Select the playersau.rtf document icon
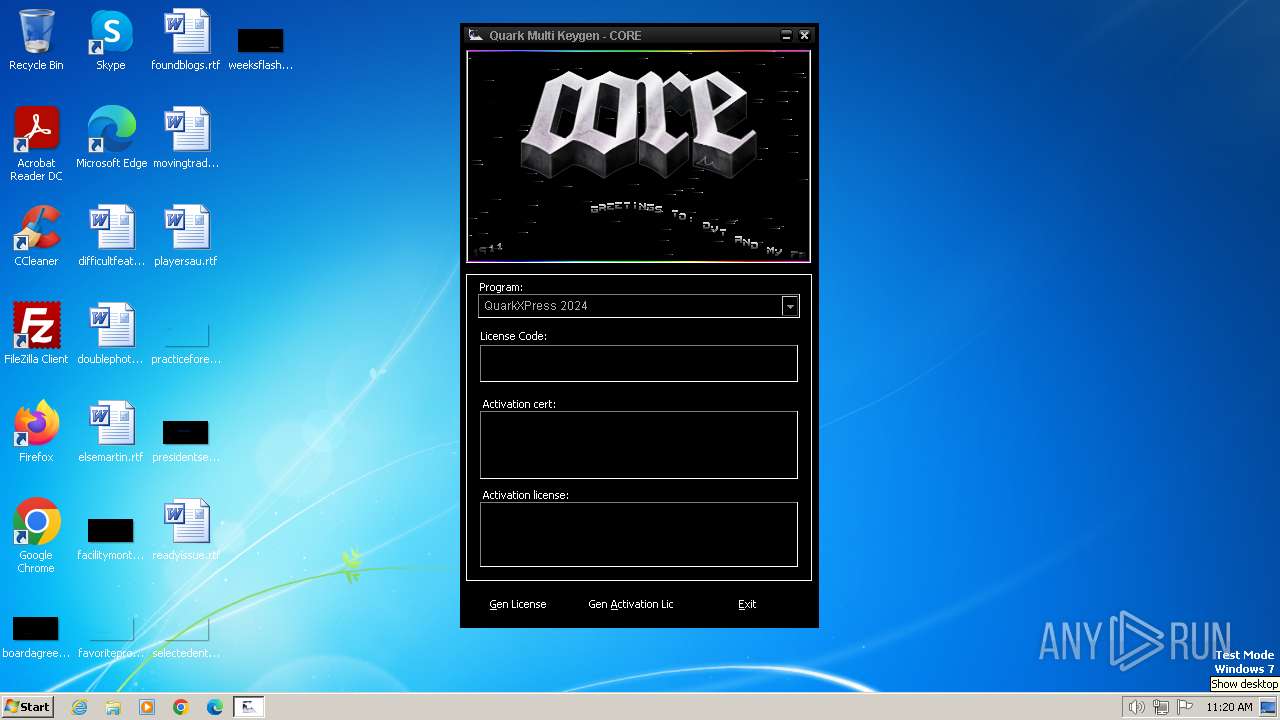The width and height of the screenshot is (1280, 720). coord(186,237)
